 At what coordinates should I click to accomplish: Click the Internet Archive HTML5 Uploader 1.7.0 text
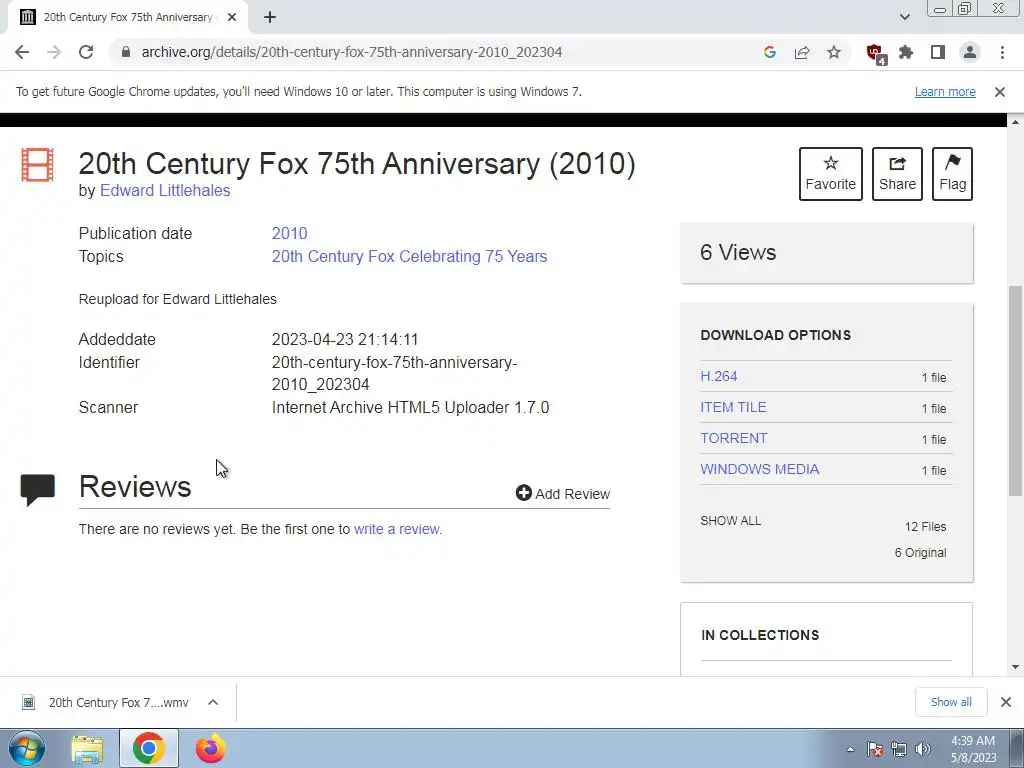pyautogui.click(x=410, y=408)
